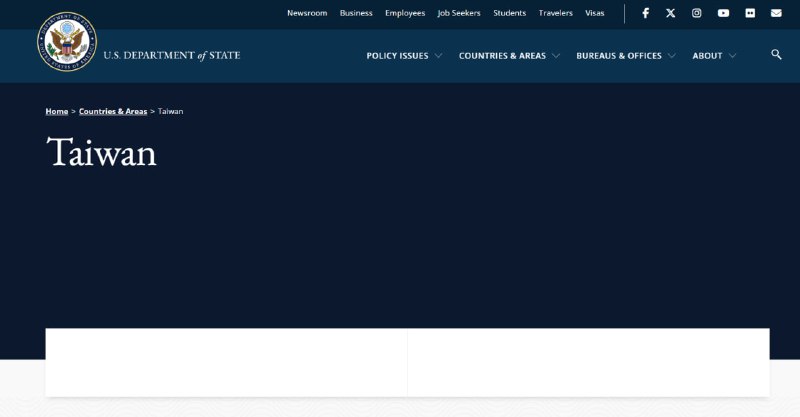Screen dimensions: 800x417
Task: Click the Students top menu link
Action: click(x=509, y=13)
